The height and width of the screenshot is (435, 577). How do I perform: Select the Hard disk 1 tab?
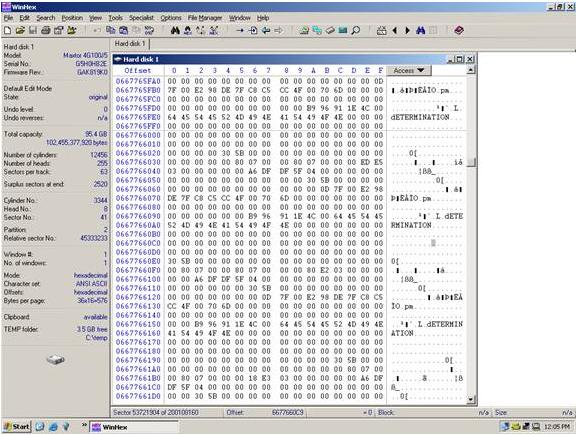(130, 44)
